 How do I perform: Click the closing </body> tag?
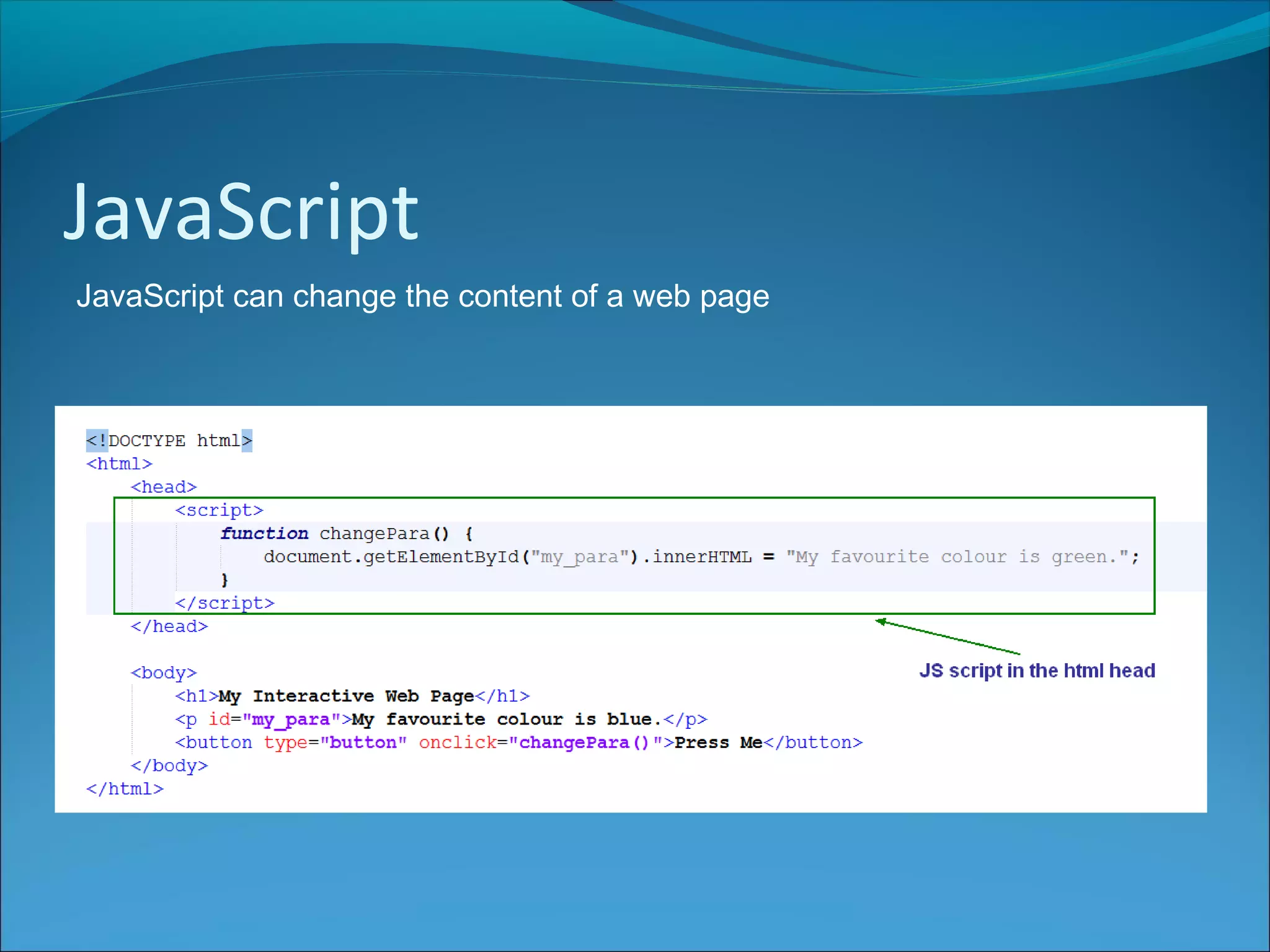(169, 766)
